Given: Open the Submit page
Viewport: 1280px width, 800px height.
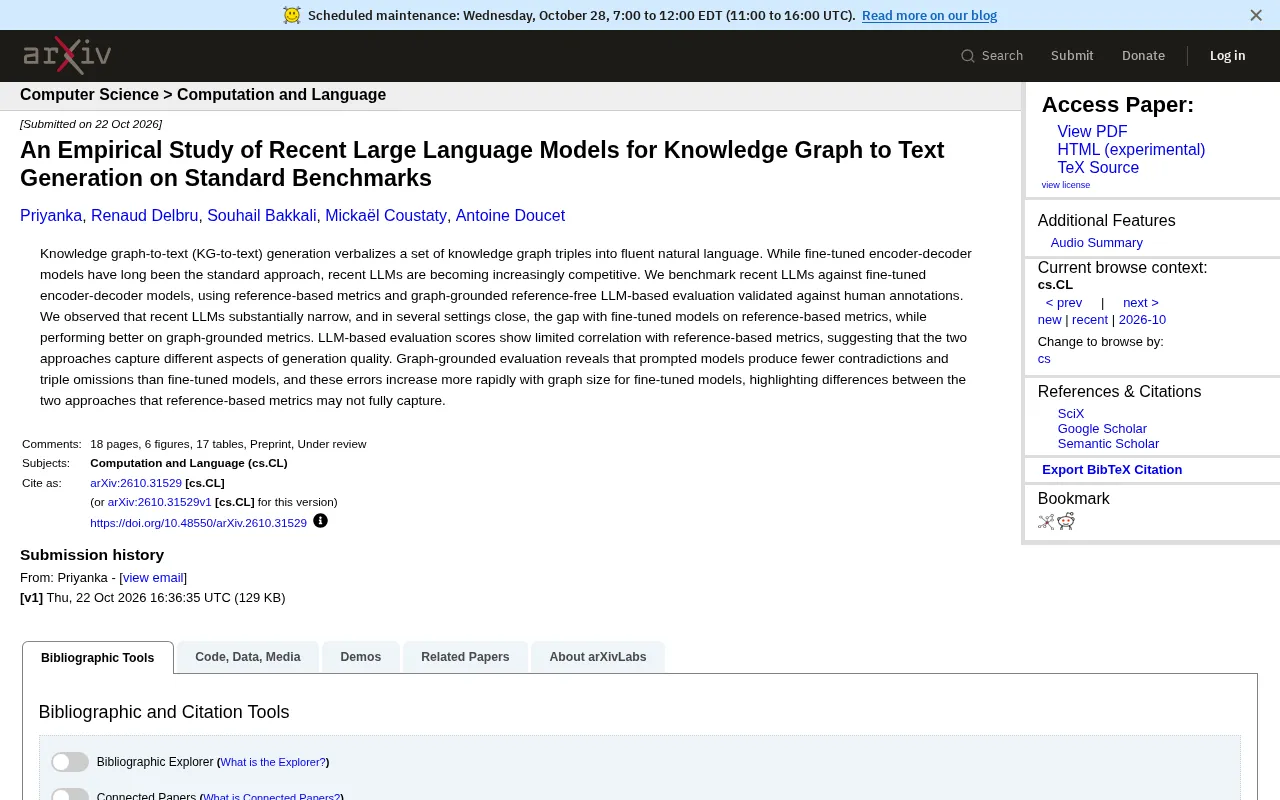Looking at the screenshot, I should pyautogui.click(x=1072, y=56).
